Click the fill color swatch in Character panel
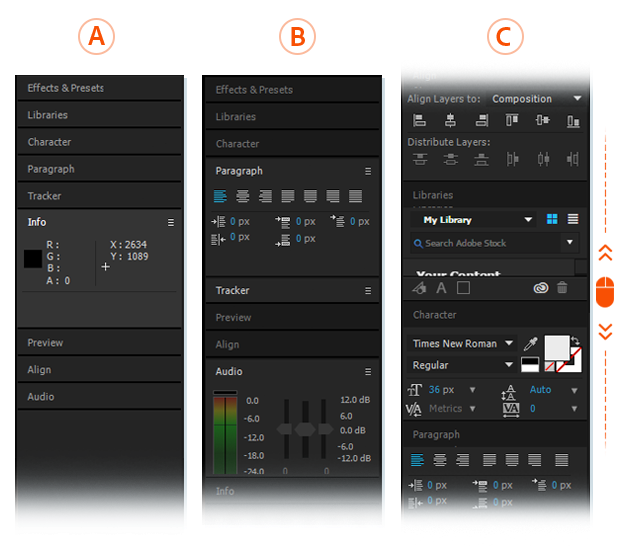 click(x=557, y=347)
